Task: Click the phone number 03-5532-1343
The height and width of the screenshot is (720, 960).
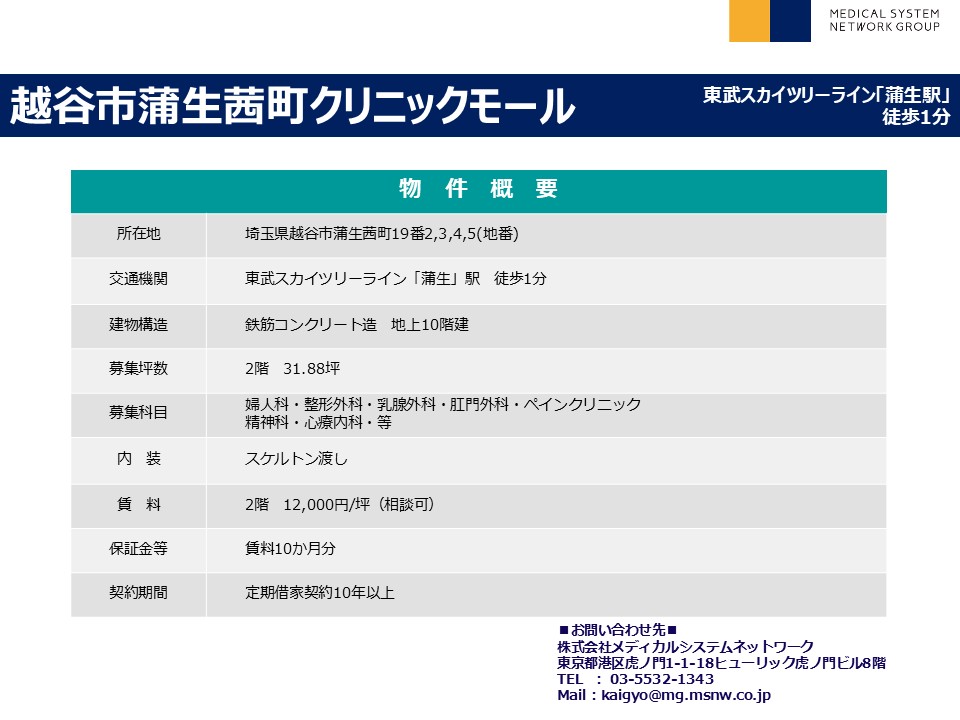Action: 662,680
